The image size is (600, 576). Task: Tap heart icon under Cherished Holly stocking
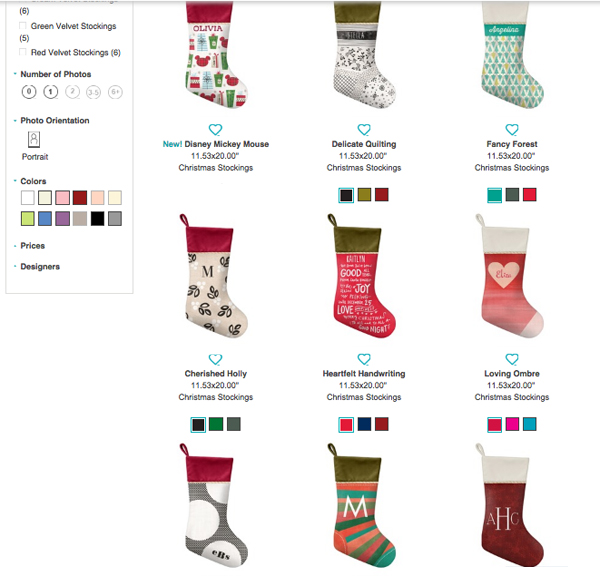coord(215,359)
